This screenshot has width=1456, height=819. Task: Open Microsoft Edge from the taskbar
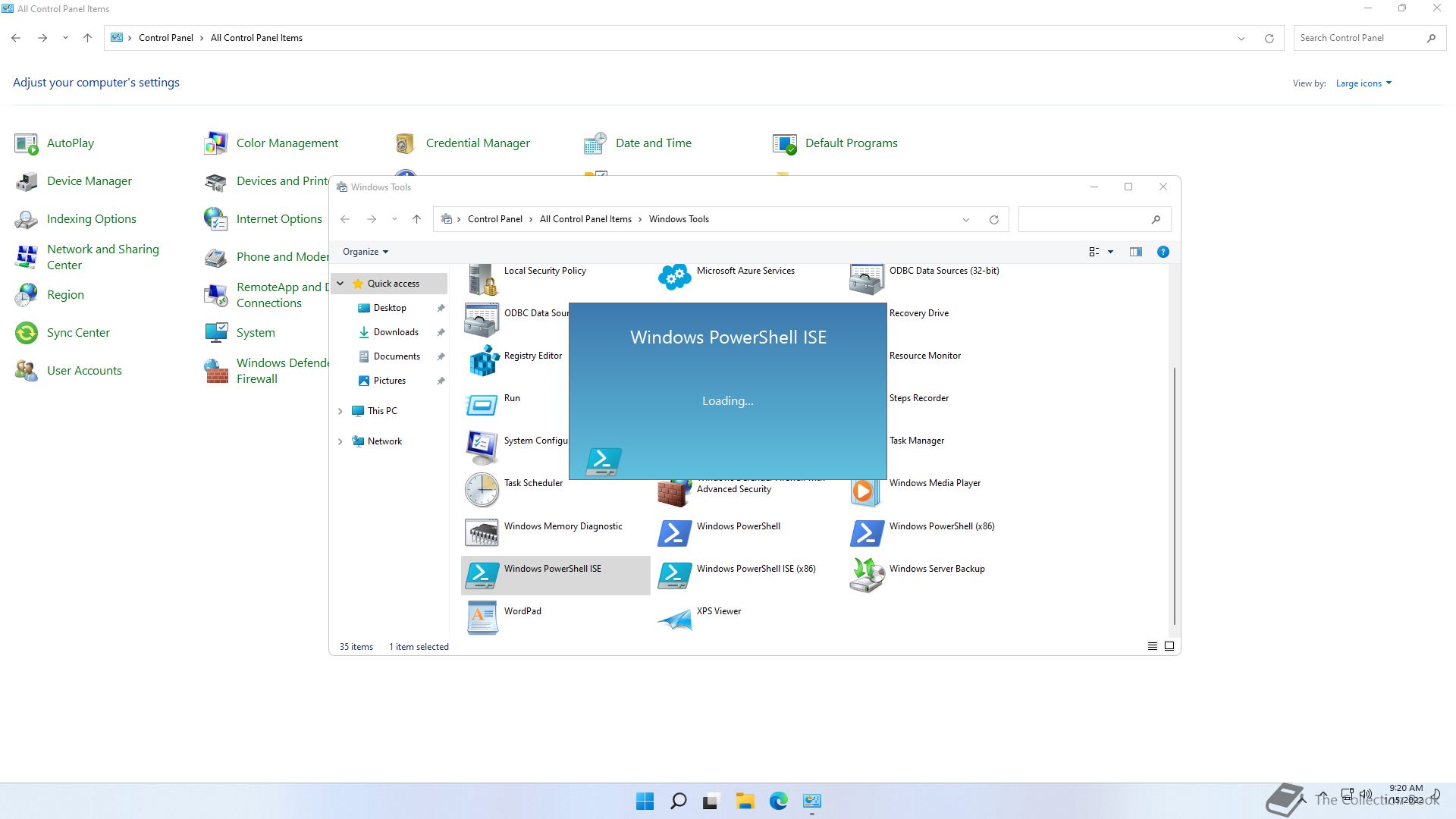click(778, 801)
